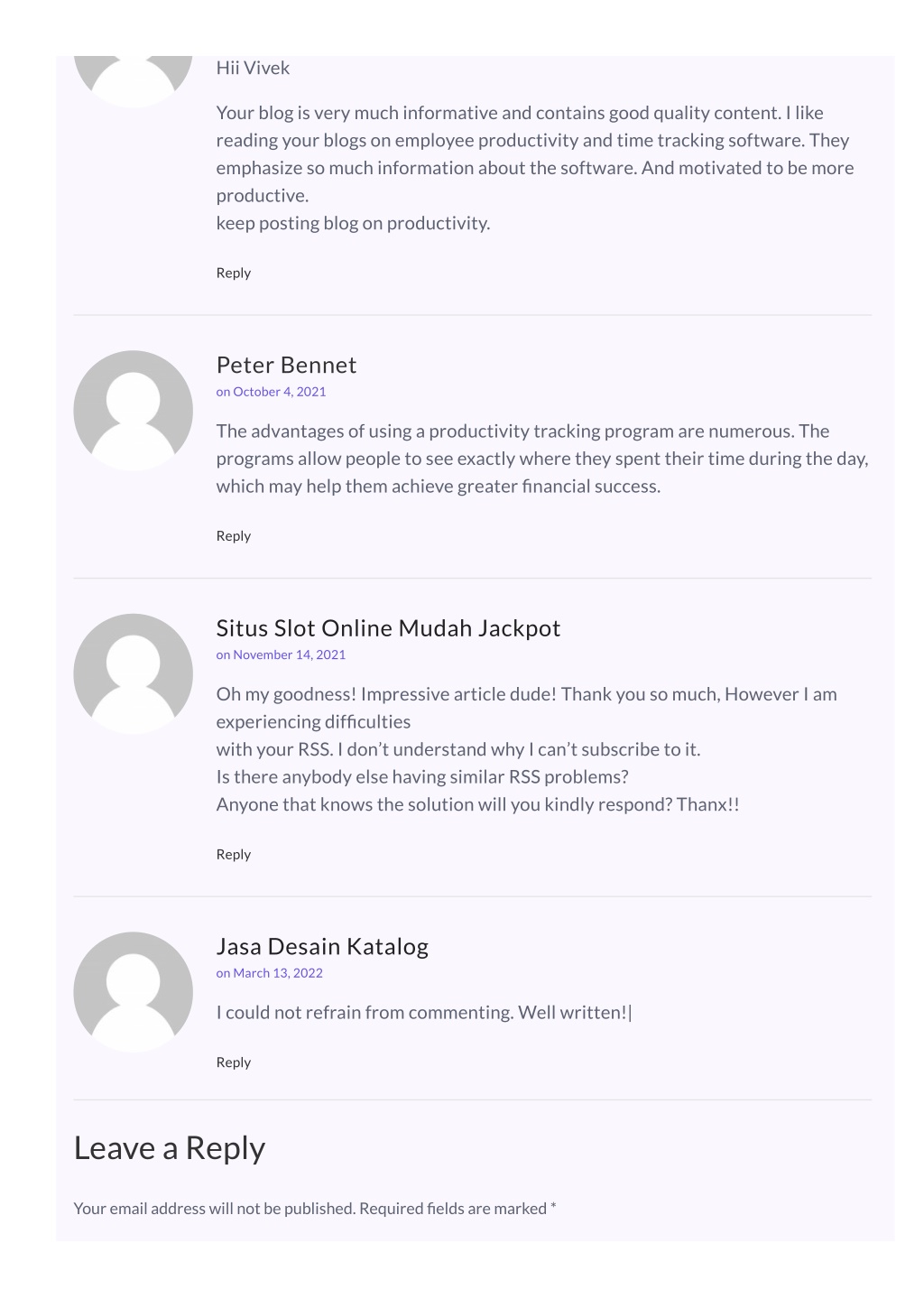
Task: Click the 'keep posting blog on productivity' line
Action: [x=354, y=223]
